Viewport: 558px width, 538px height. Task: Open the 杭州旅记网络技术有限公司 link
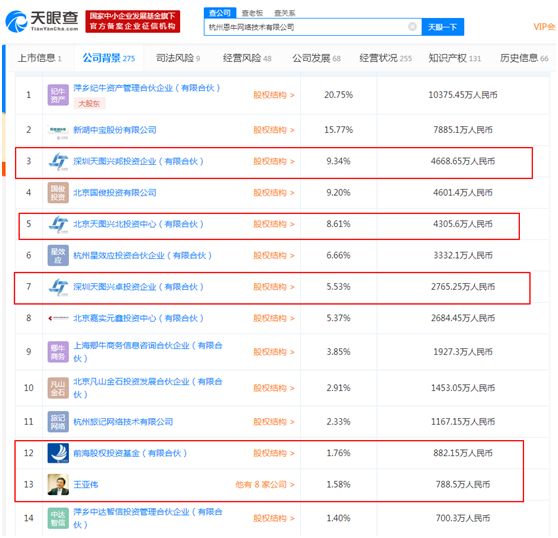(123, 422)
